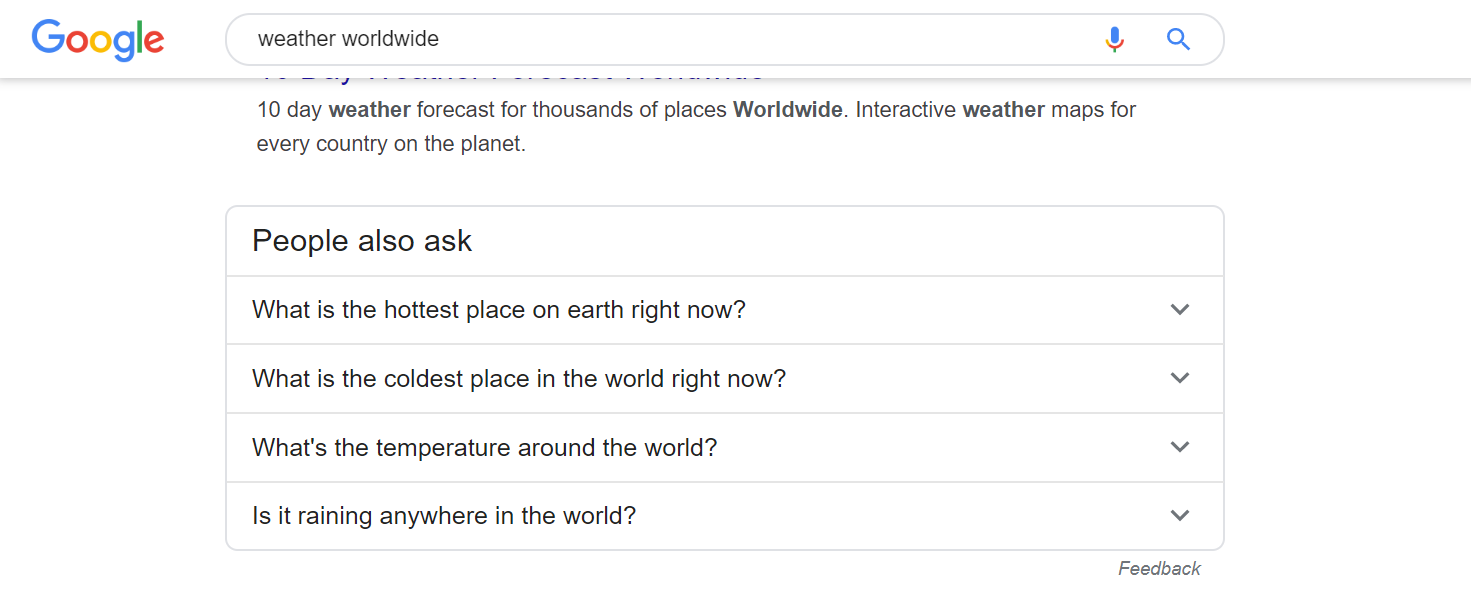Click the Feedback link below the questions
Image resolution: width=1471 pixels, height=616 pixels.
pos(1159,569)
